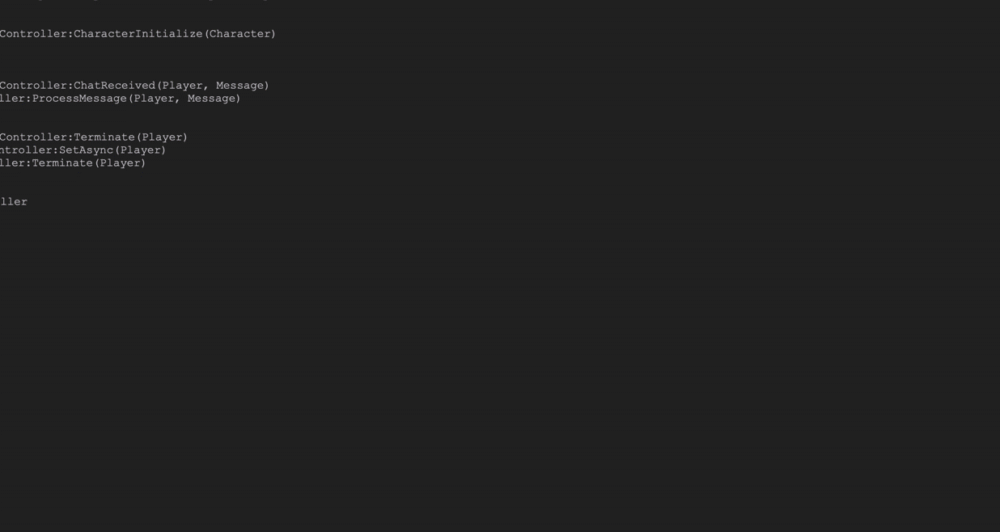This screenshot has width=1000, height=532.
Task: Click Controller before ChatReceived
Action: point(34,85)
